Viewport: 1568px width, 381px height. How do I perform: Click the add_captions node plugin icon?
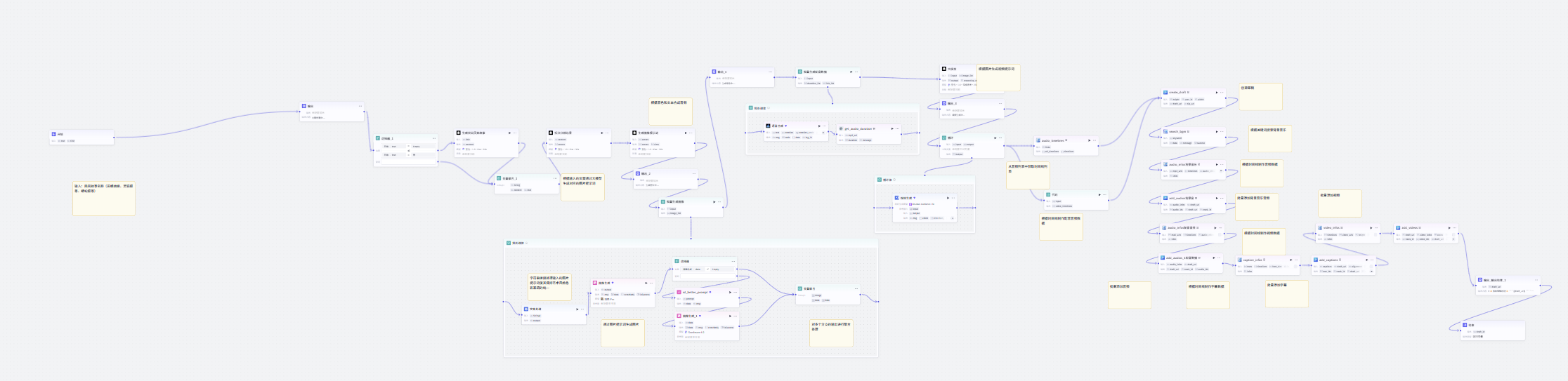pyautogui.click(x=1316, y=260)
